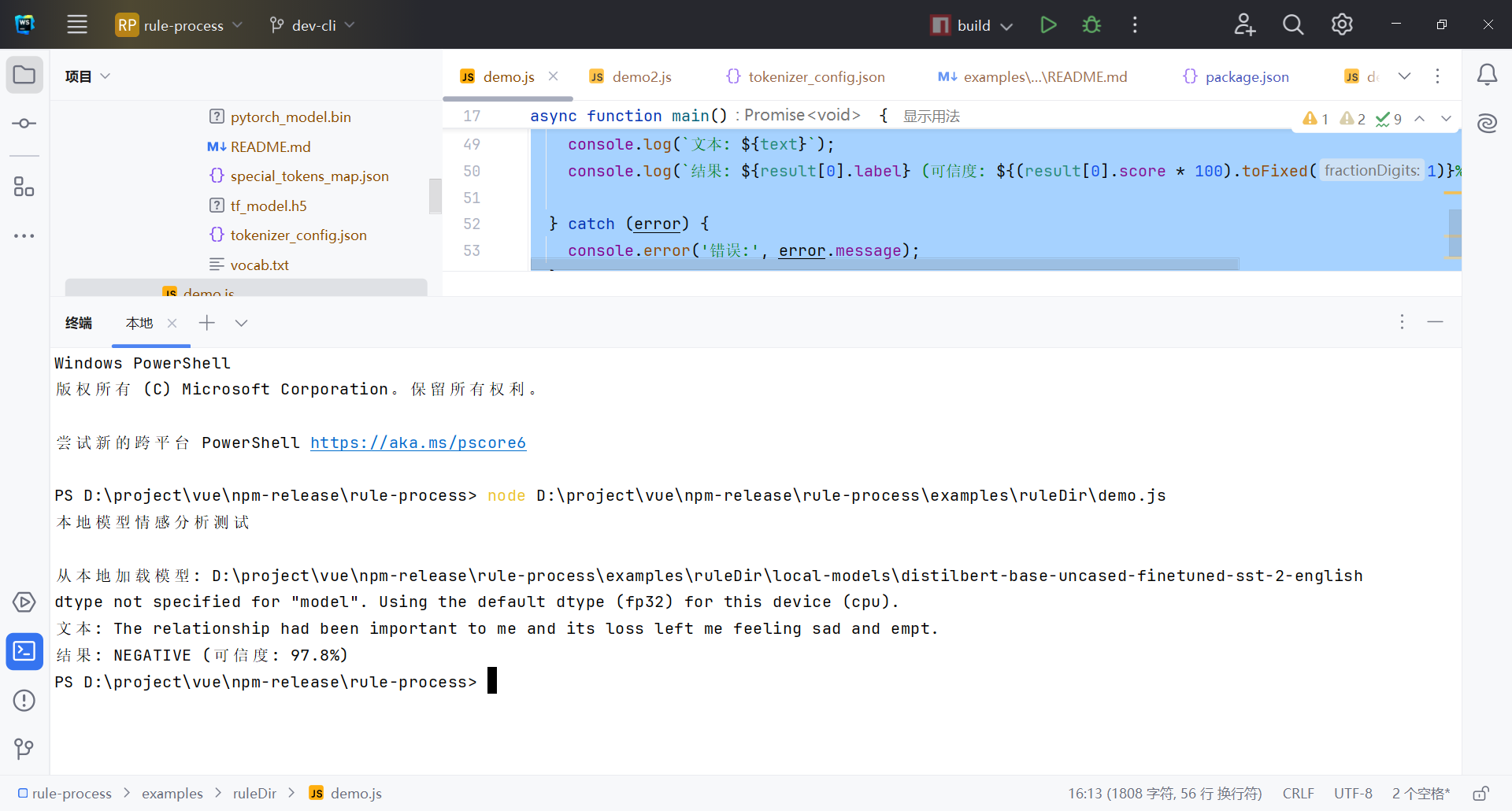Show hidden editor tabs dropdown
Screen dimensions: 1512x811
(1404, 76)
